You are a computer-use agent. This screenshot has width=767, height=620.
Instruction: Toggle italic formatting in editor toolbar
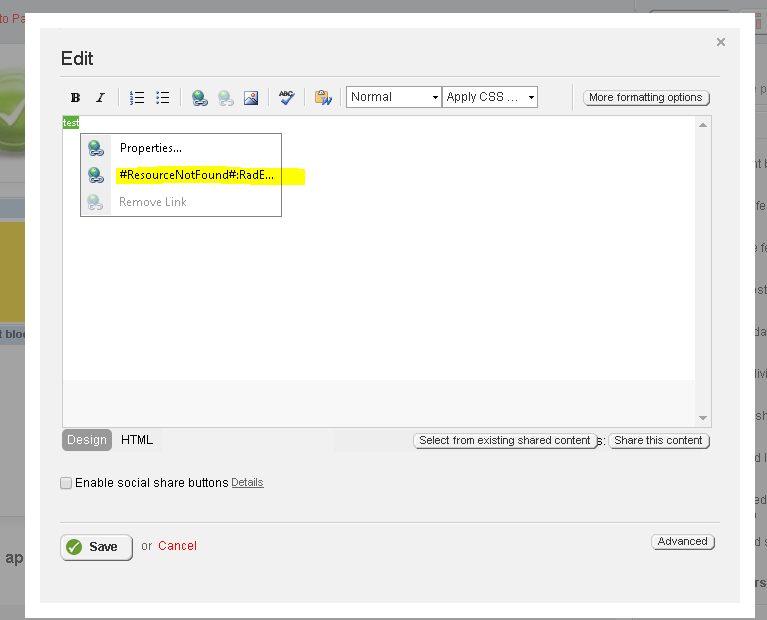click(x=101, y=97)
